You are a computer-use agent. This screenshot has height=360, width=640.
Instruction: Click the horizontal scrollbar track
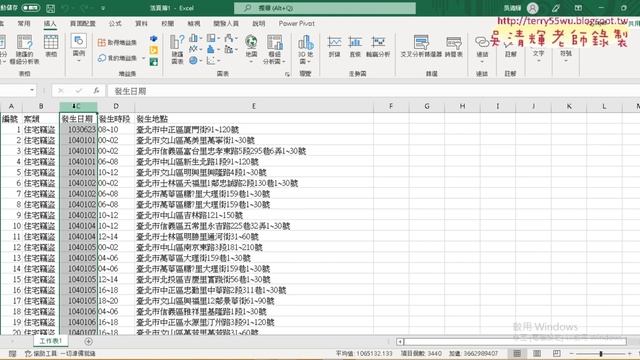click(515, 341)
